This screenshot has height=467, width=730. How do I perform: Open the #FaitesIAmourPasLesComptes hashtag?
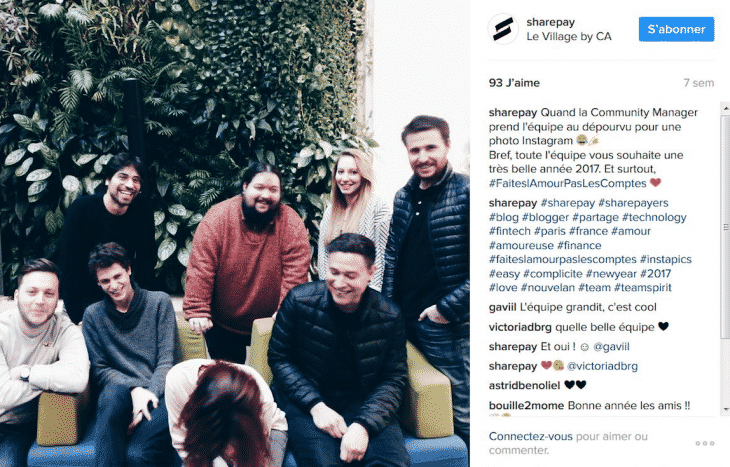coord(568,183)
